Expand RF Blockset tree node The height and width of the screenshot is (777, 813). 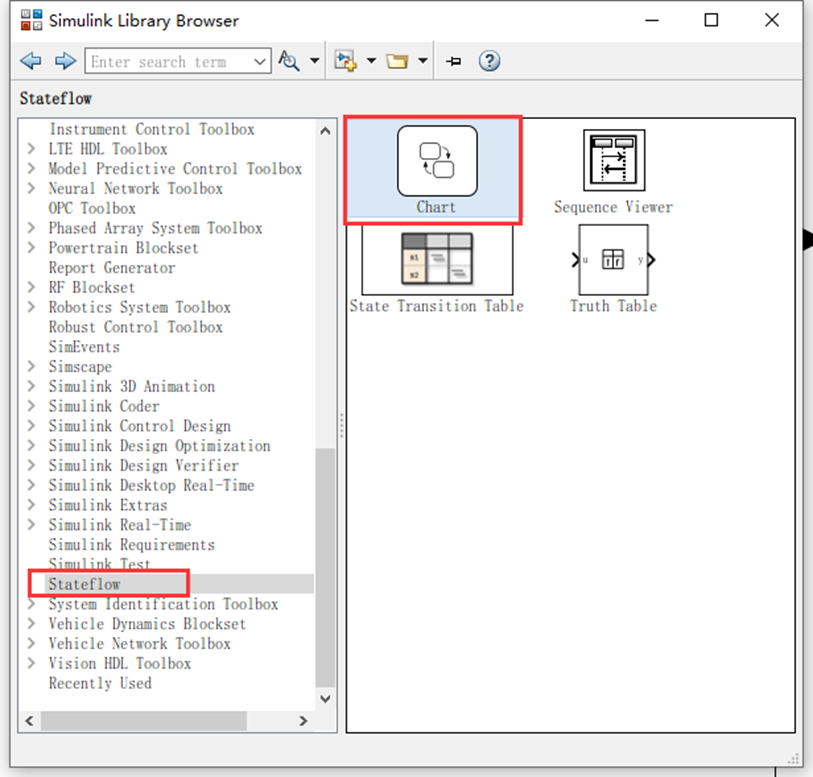pyautogui.click(x=32, y=287)
